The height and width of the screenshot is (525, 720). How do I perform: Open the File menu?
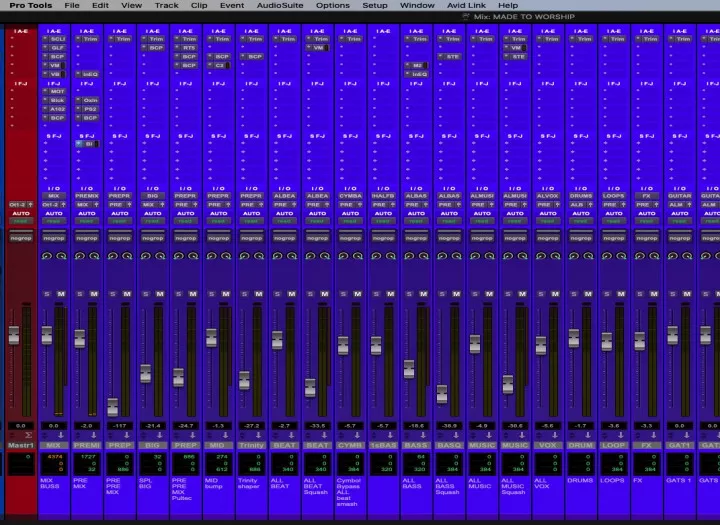(x=72, y=6)
